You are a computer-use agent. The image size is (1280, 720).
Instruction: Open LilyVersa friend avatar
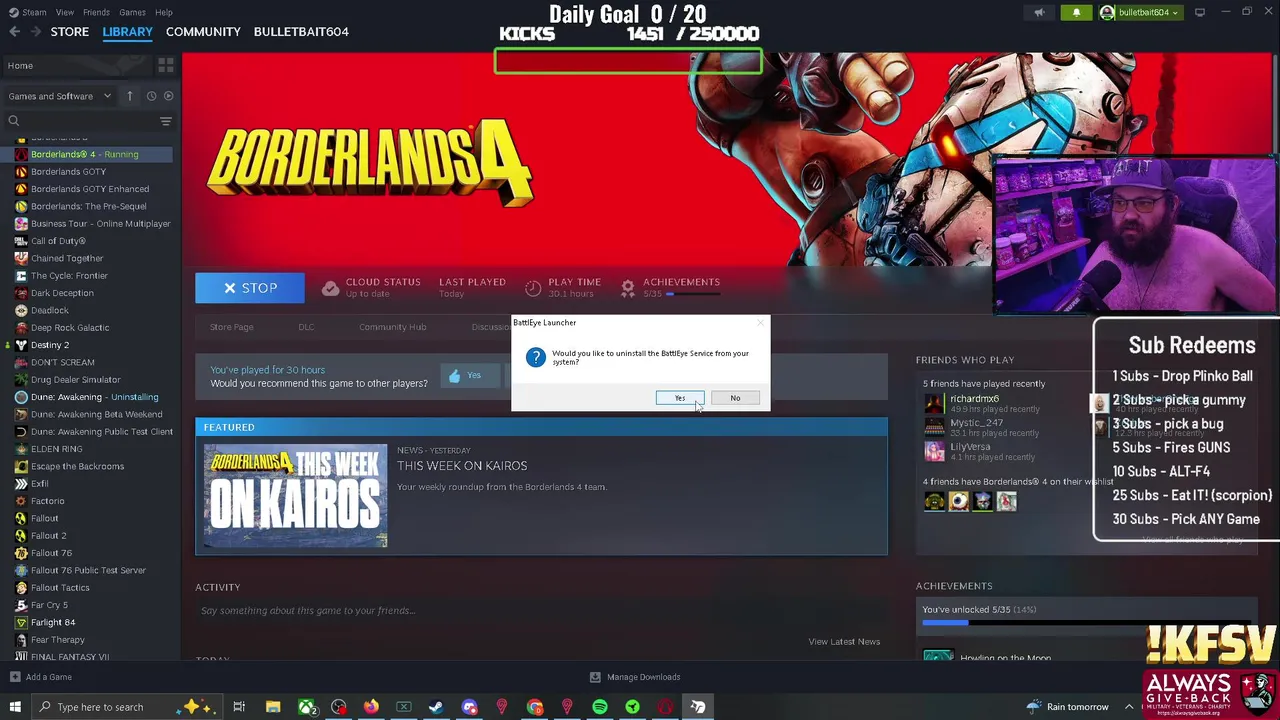pyautogui.click(x=934, y=451)
